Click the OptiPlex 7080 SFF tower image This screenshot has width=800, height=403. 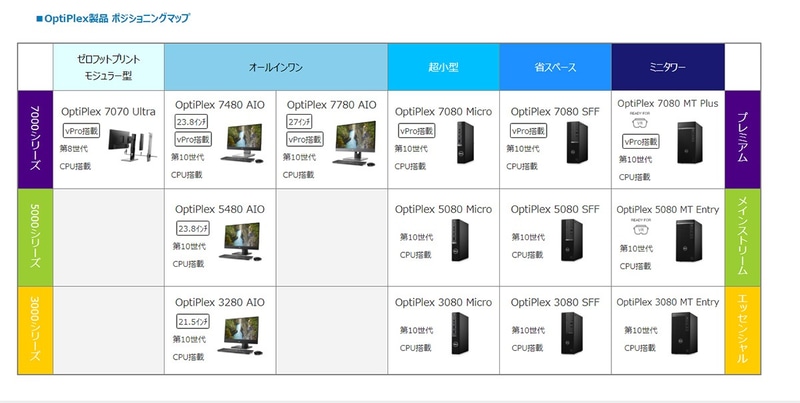(x=577, y=142)
